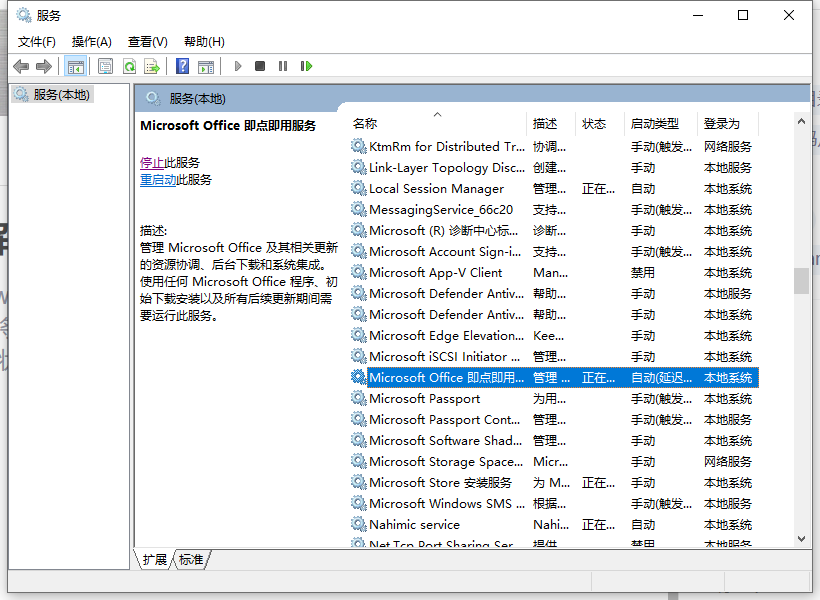The image size is (820, 600).
Task: Select the Nahimic service row name
Action: click(414, 525)
